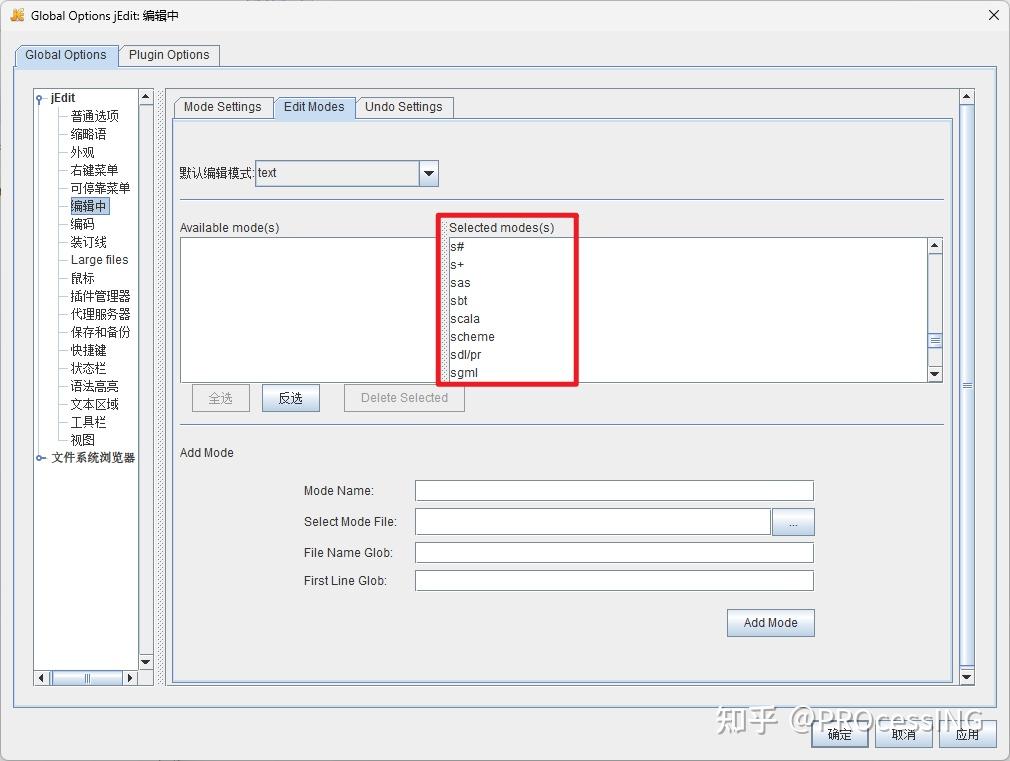This screenshot has height=761, width=1010.
Task: Select 语法高亮 in the sidebar tree
Action: [x=92, y=386]
